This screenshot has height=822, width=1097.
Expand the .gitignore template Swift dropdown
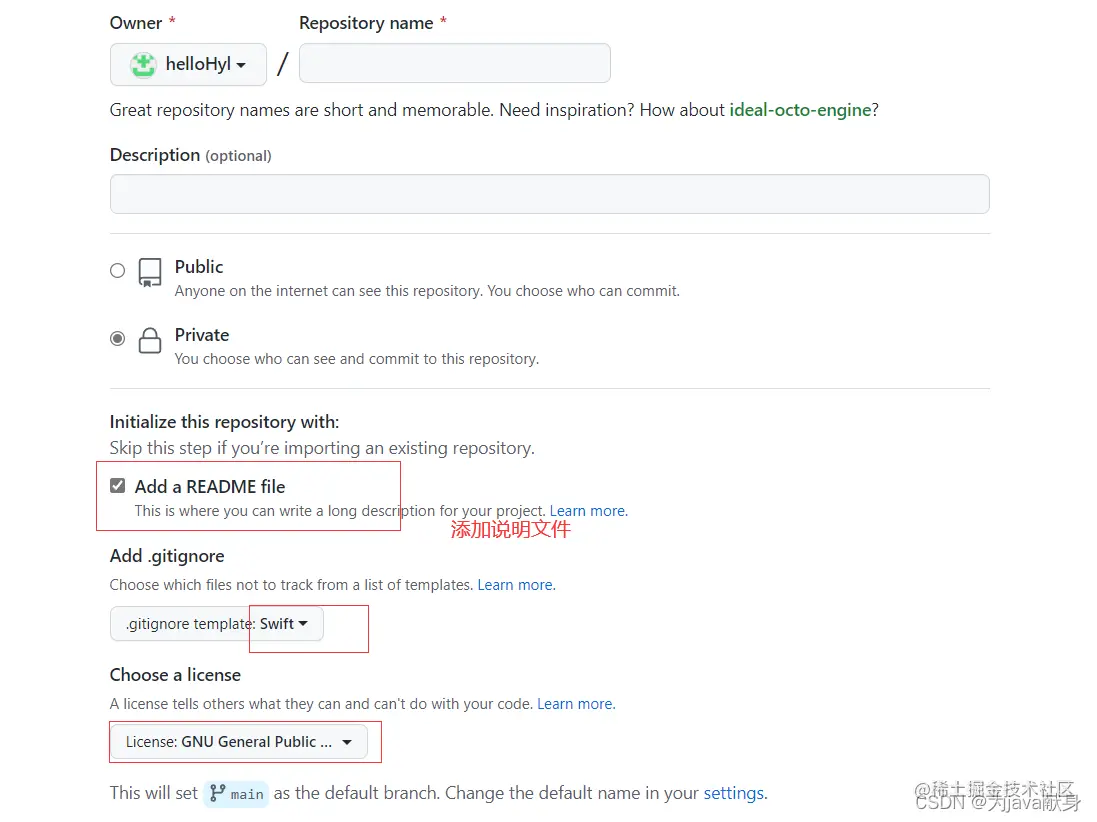click(217, 624)
